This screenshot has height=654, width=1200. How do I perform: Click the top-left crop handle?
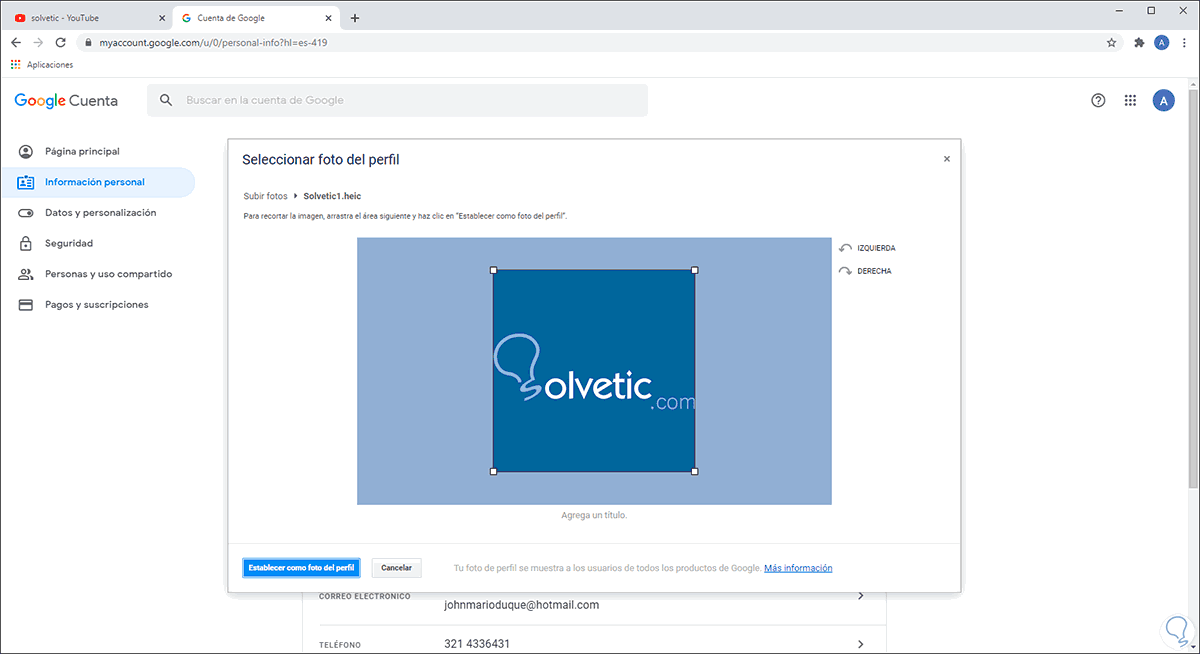[x=493, y=270]
